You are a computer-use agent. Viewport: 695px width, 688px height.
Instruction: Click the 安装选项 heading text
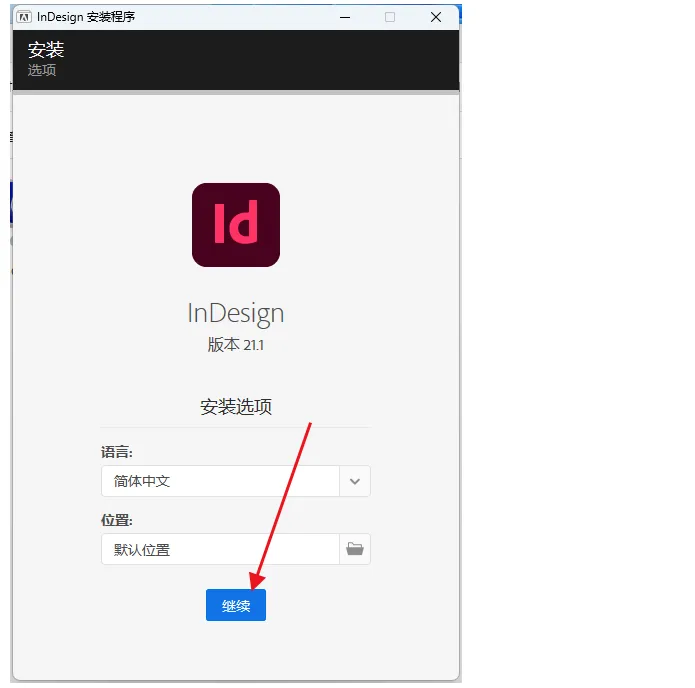point(236,407)
